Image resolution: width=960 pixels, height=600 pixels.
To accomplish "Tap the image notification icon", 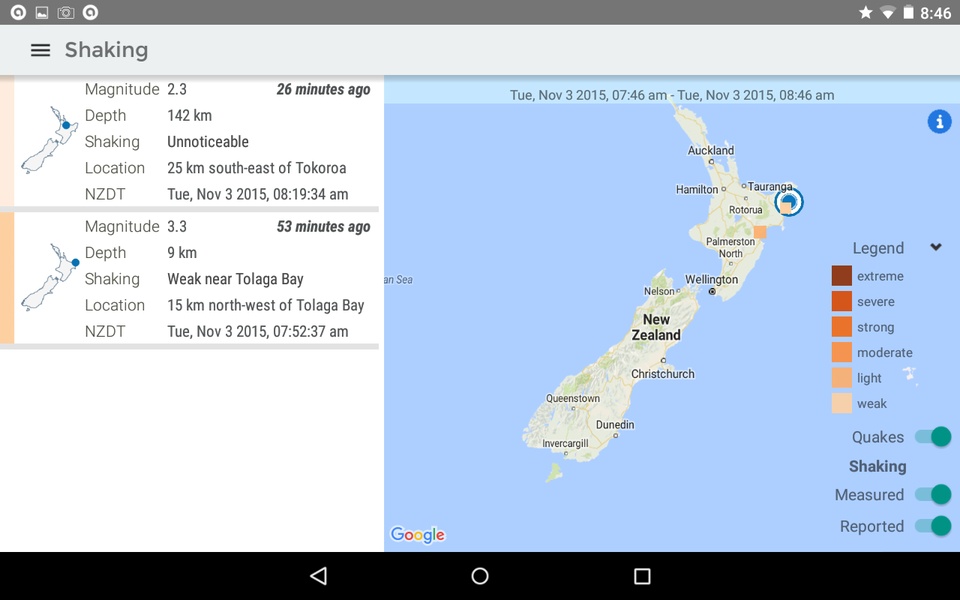I will (42, 12).
